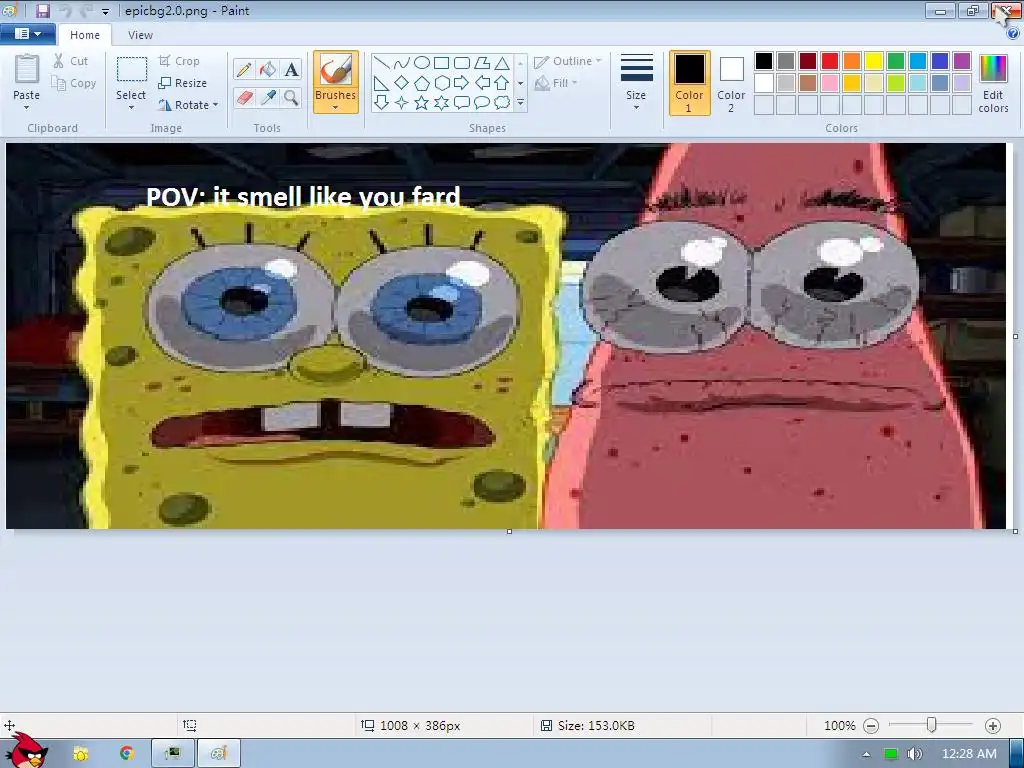Open Chrome from the taskbar
The width and height of the screenshot is (1024, 768).
click(127, 754)
